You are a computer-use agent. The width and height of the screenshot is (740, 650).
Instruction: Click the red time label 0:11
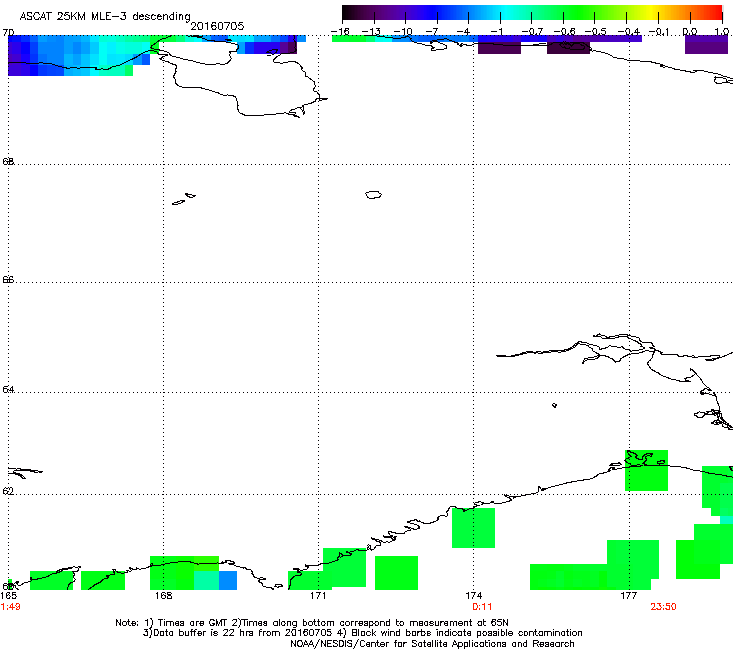pos(482,607)
